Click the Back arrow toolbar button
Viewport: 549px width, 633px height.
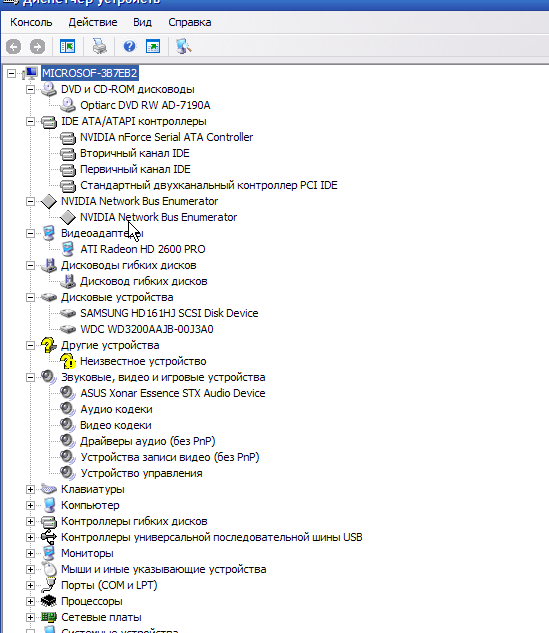13,47
